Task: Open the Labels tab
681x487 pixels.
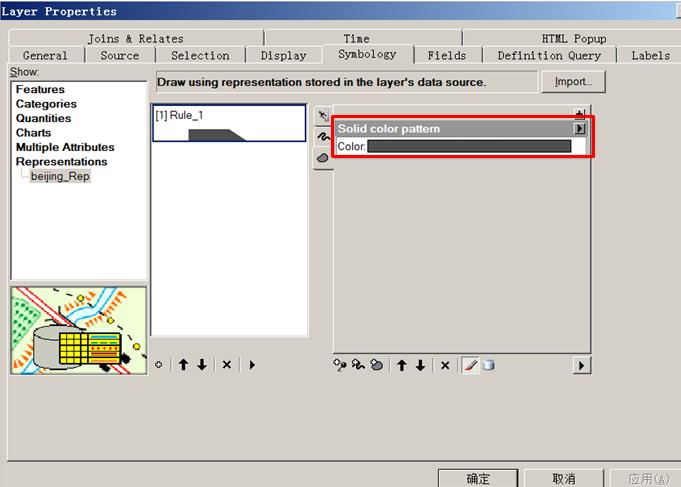Action: [x=650, y=55]
